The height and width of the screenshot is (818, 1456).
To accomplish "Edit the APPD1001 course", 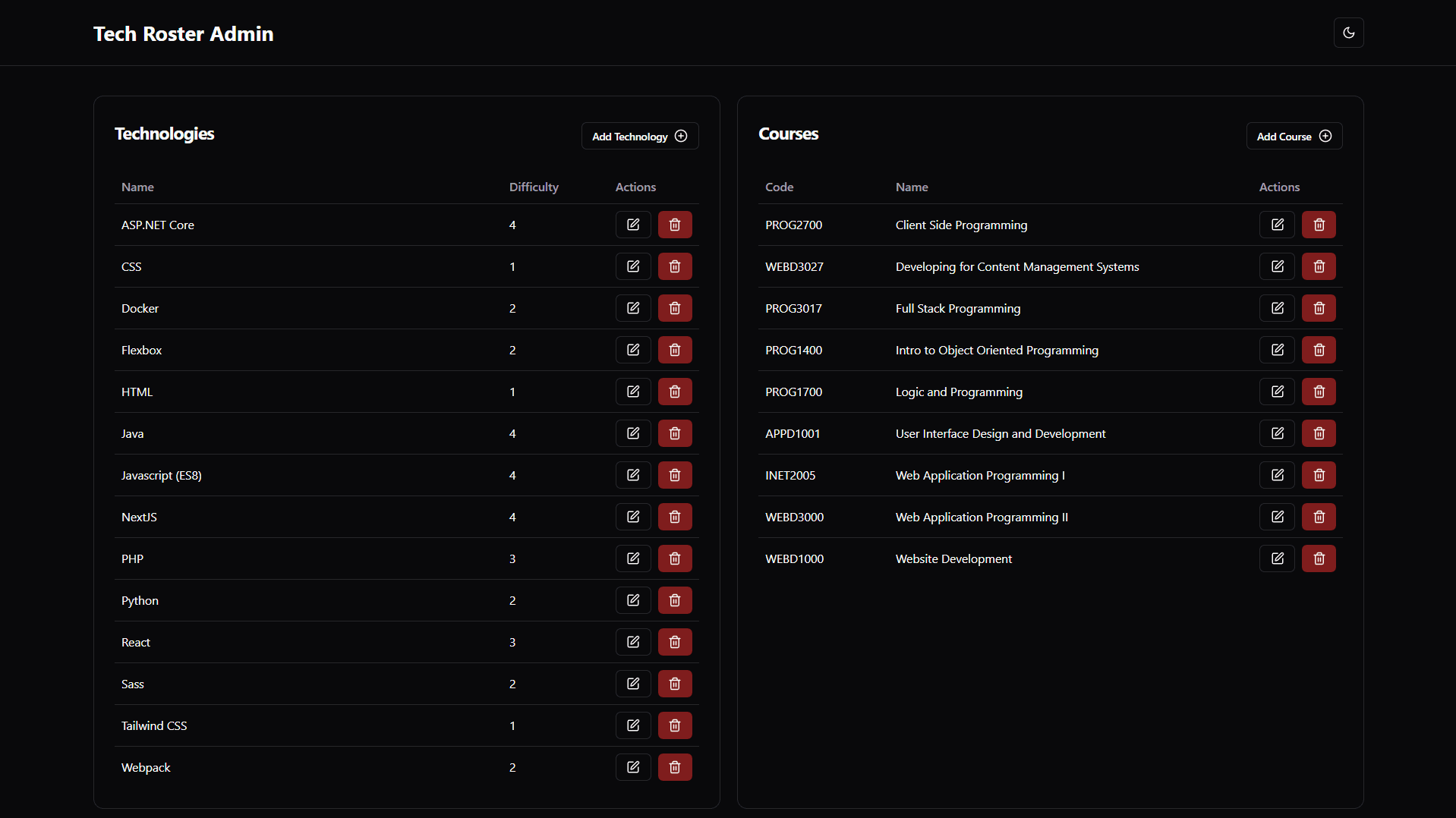I will [1277, 433].
